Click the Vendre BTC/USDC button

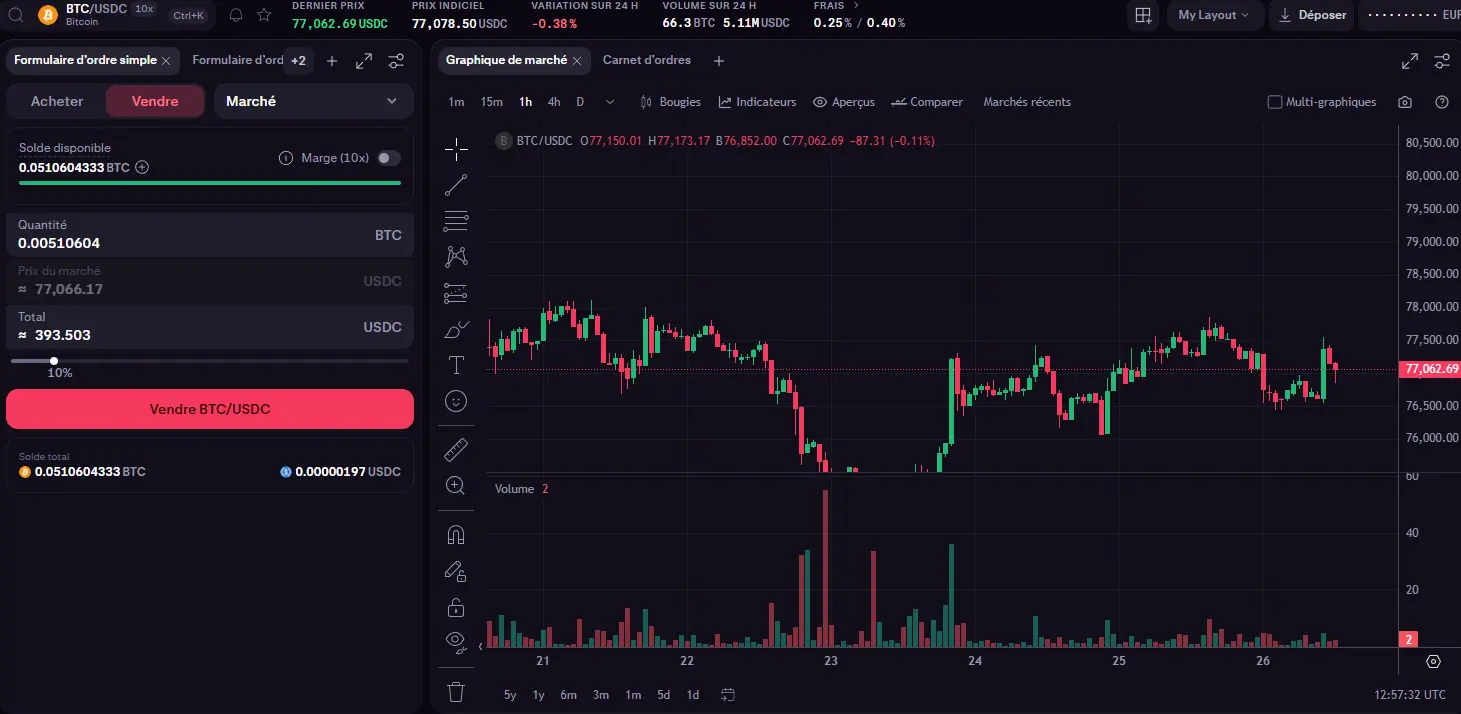(210, 409)
